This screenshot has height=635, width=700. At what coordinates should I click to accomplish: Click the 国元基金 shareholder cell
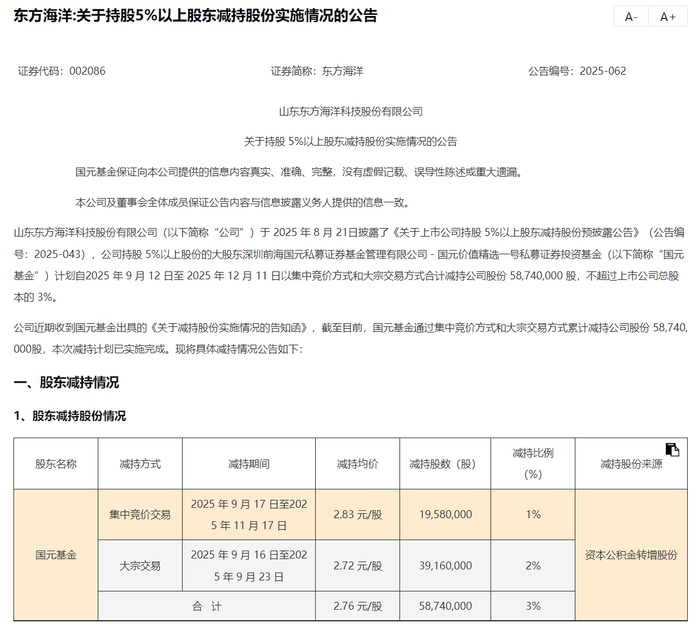tap(56, 555)
